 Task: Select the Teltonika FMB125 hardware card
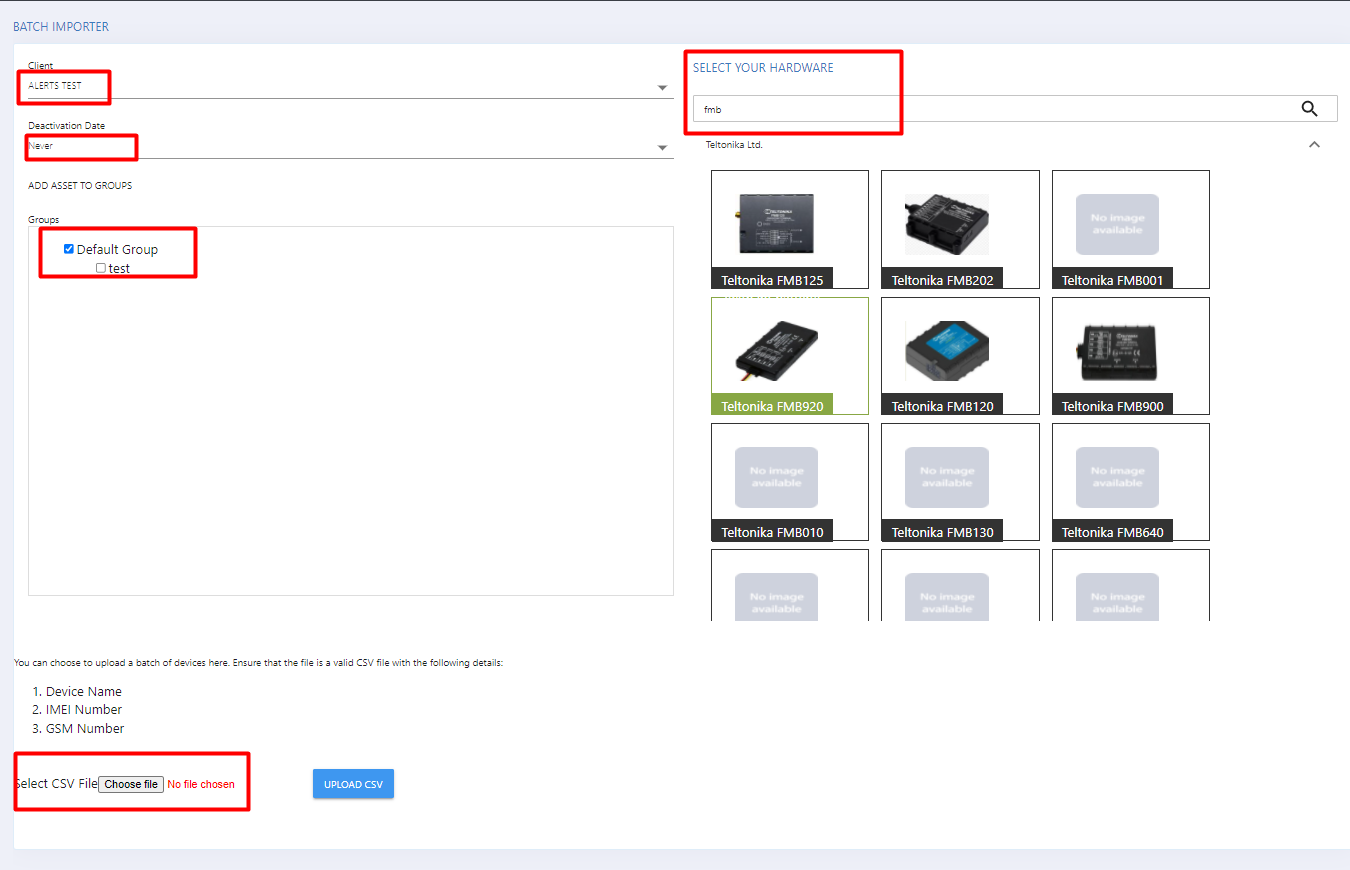[790, 229]
